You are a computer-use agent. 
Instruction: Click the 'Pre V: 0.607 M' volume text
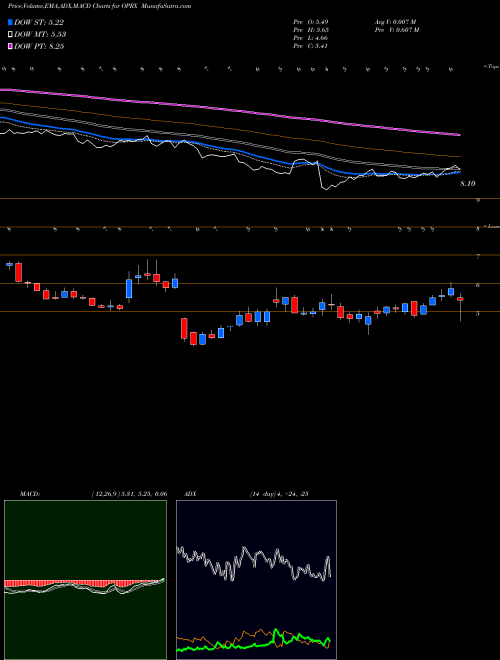tap(397, 30)
